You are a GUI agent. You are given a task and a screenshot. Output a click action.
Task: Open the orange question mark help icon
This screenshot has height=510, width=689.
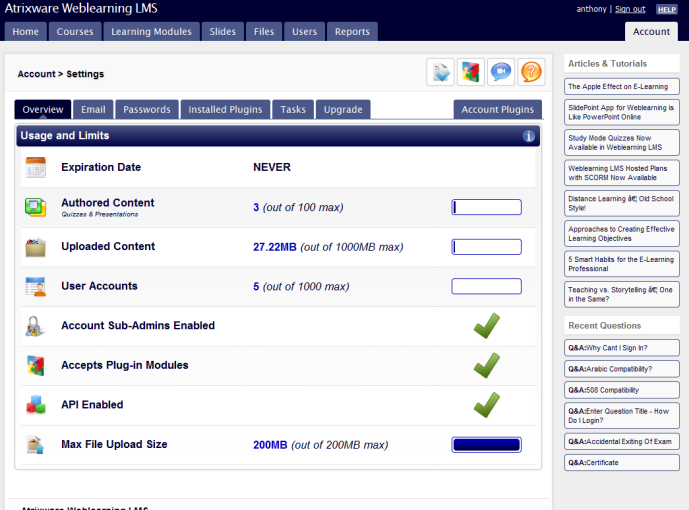(x=531, y=72)
